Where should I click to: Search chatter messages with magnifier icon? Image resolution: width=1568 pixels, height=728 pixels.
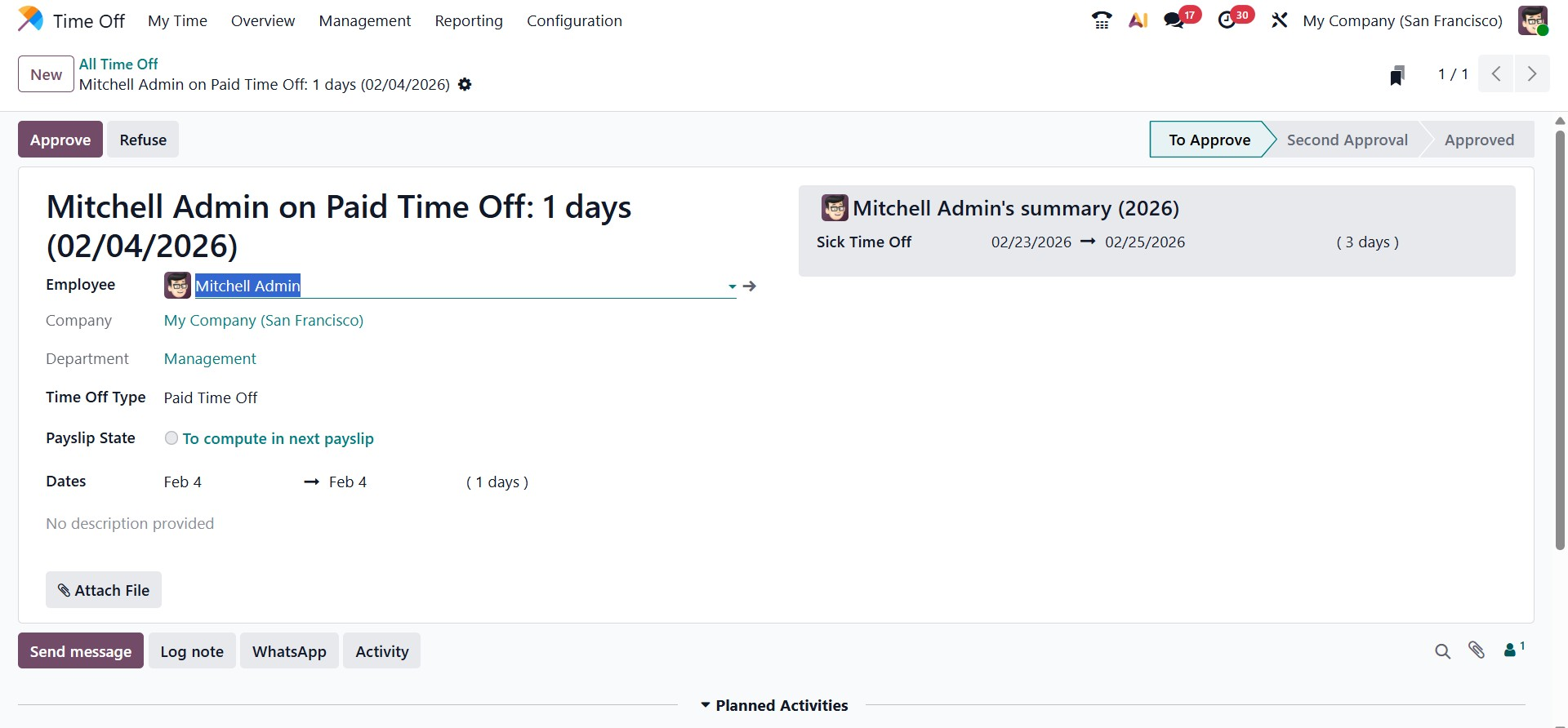[1443, 651]
